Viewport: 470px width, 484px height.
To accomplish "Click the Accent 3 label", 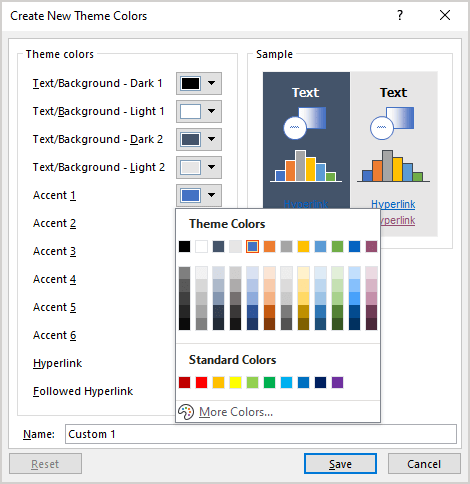I will pyautogui.click(x=54, y=251).
